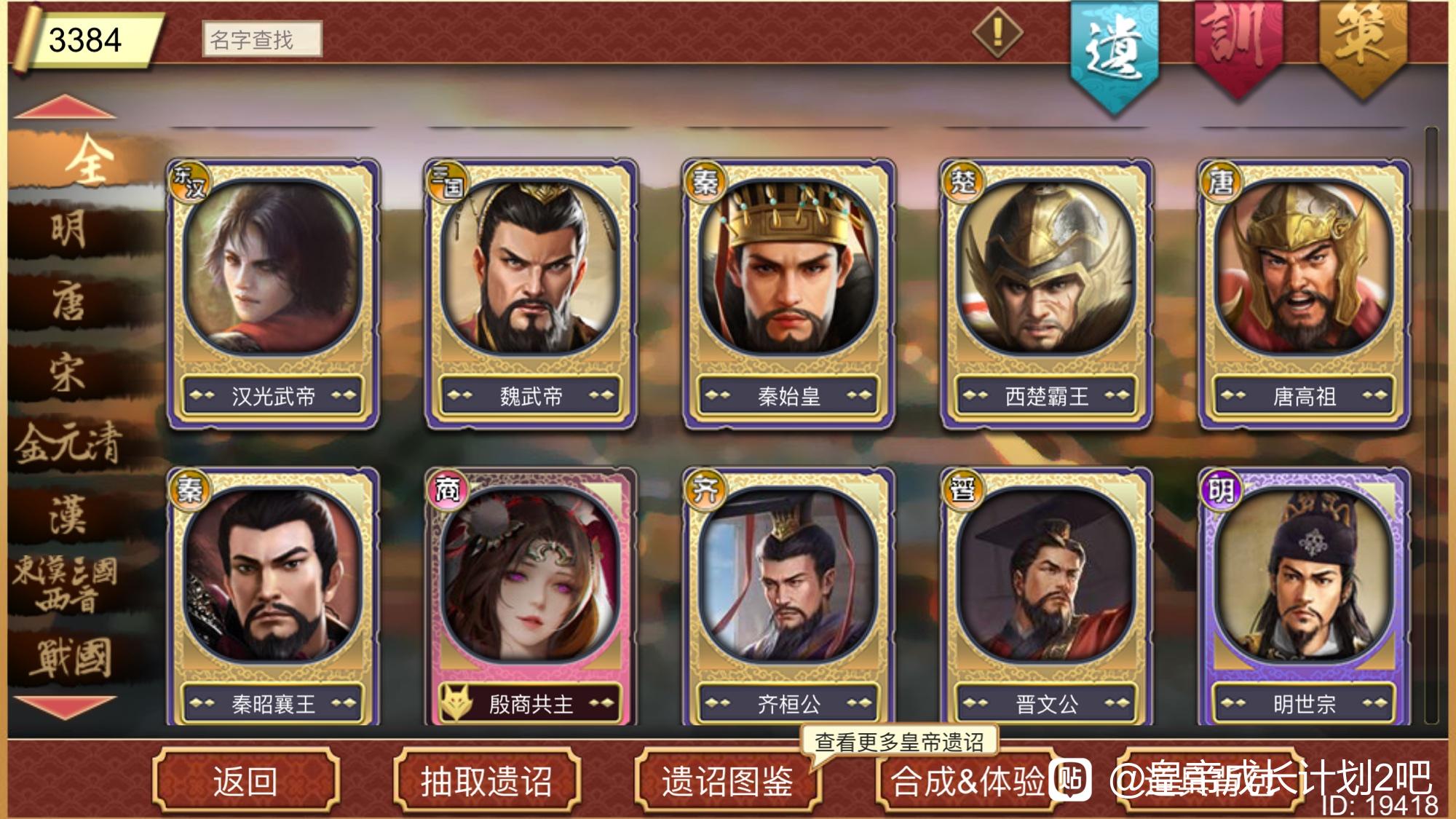Focus the 名字查找 search field
Viewport: 1456px width, 819px height.
[261, 39]
